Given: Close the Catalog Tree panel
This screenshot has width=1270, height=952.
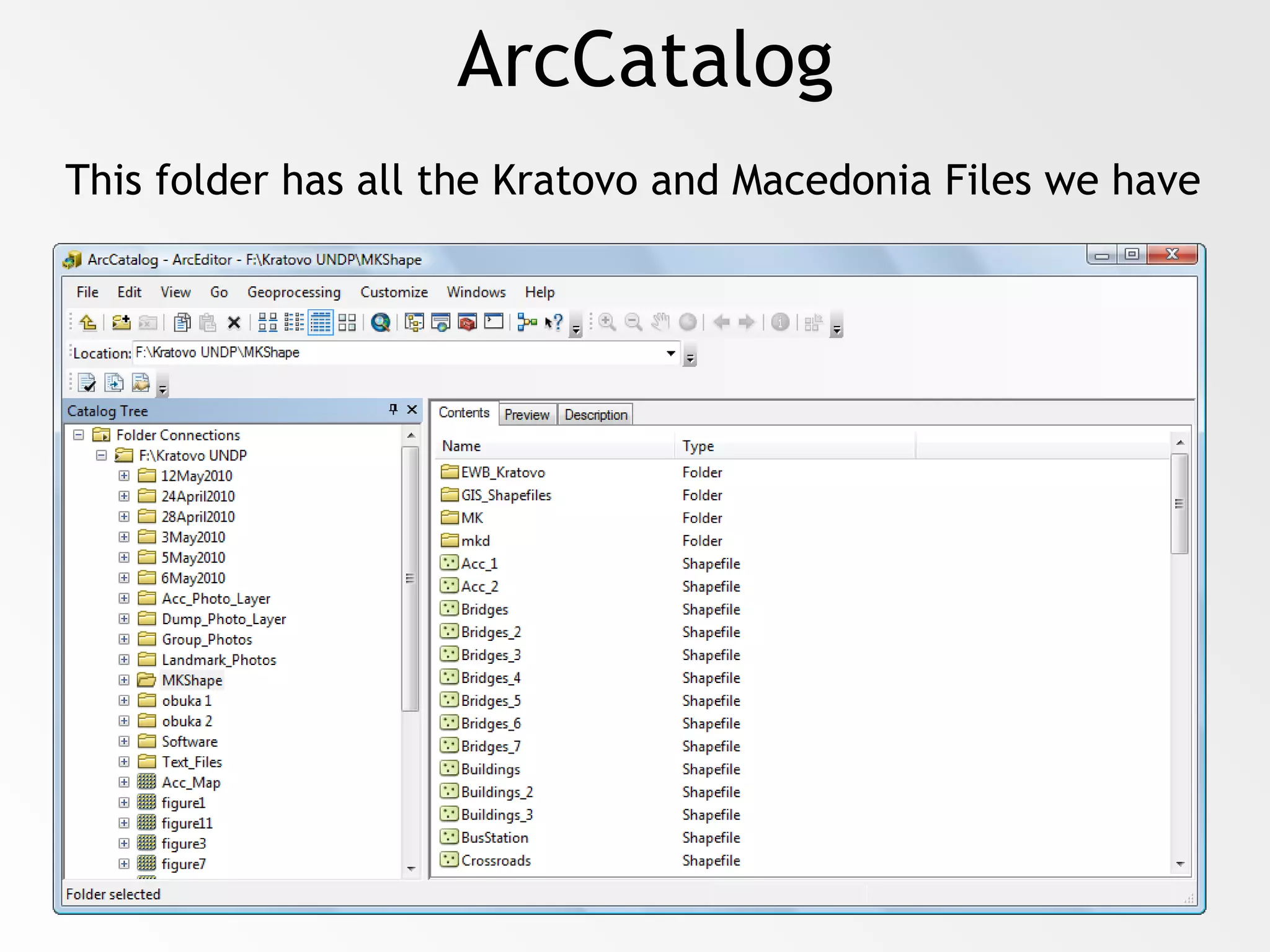Looking at the screenshot, I should [x=412, y=409].
